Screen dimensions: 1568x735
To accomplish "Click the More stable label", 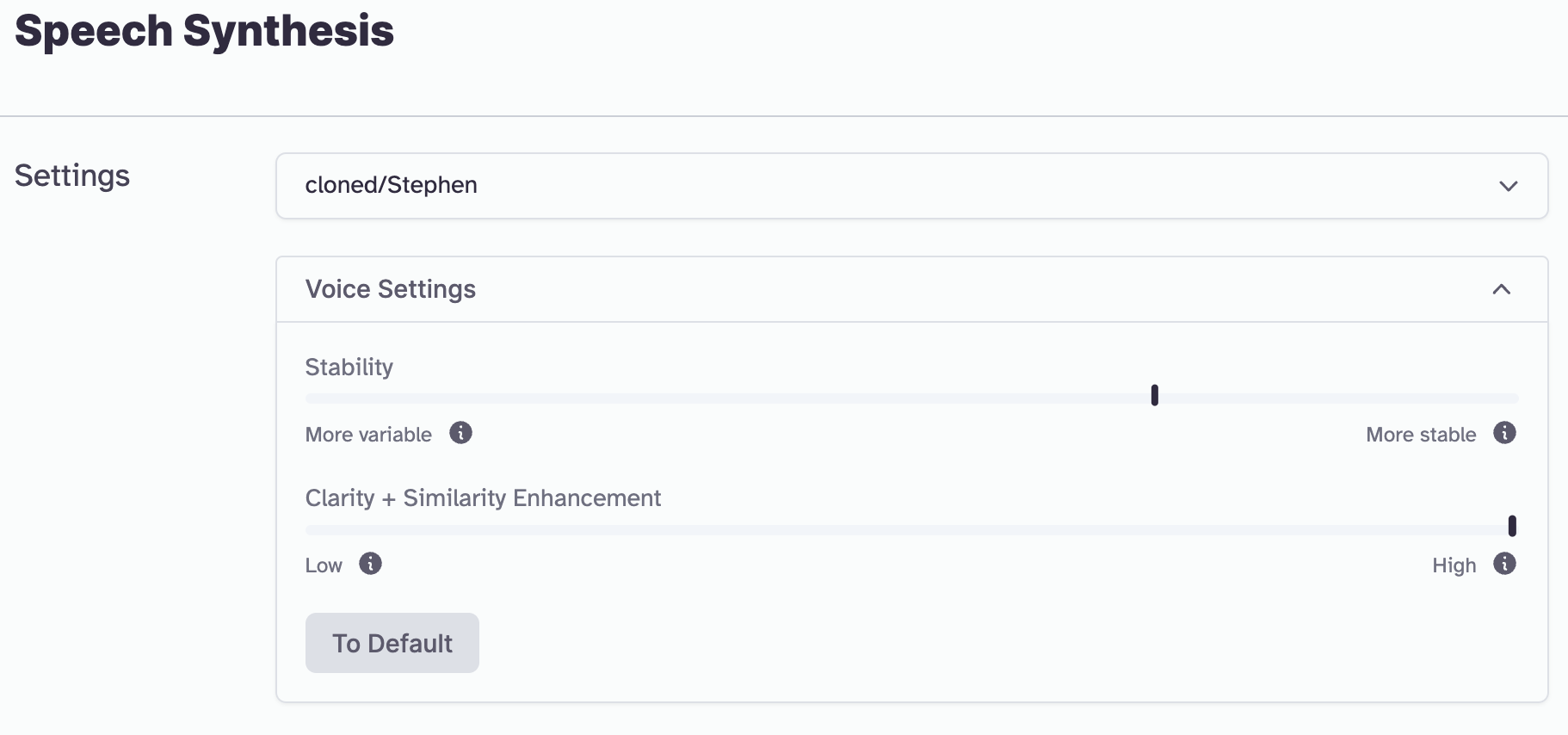I will 1421,435.
